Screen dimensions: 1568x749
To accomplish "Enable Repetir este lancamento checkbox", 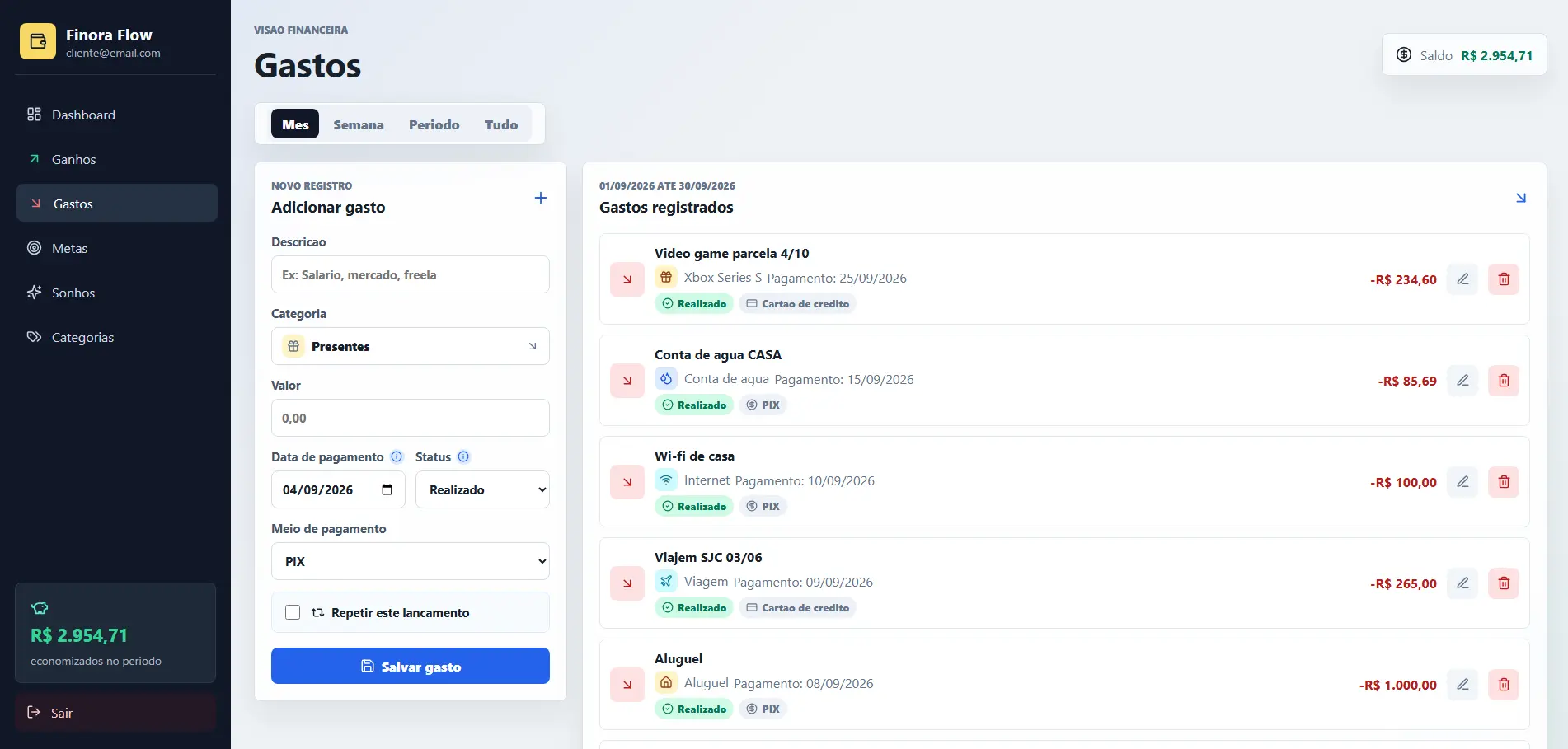I will pos(293,612).
